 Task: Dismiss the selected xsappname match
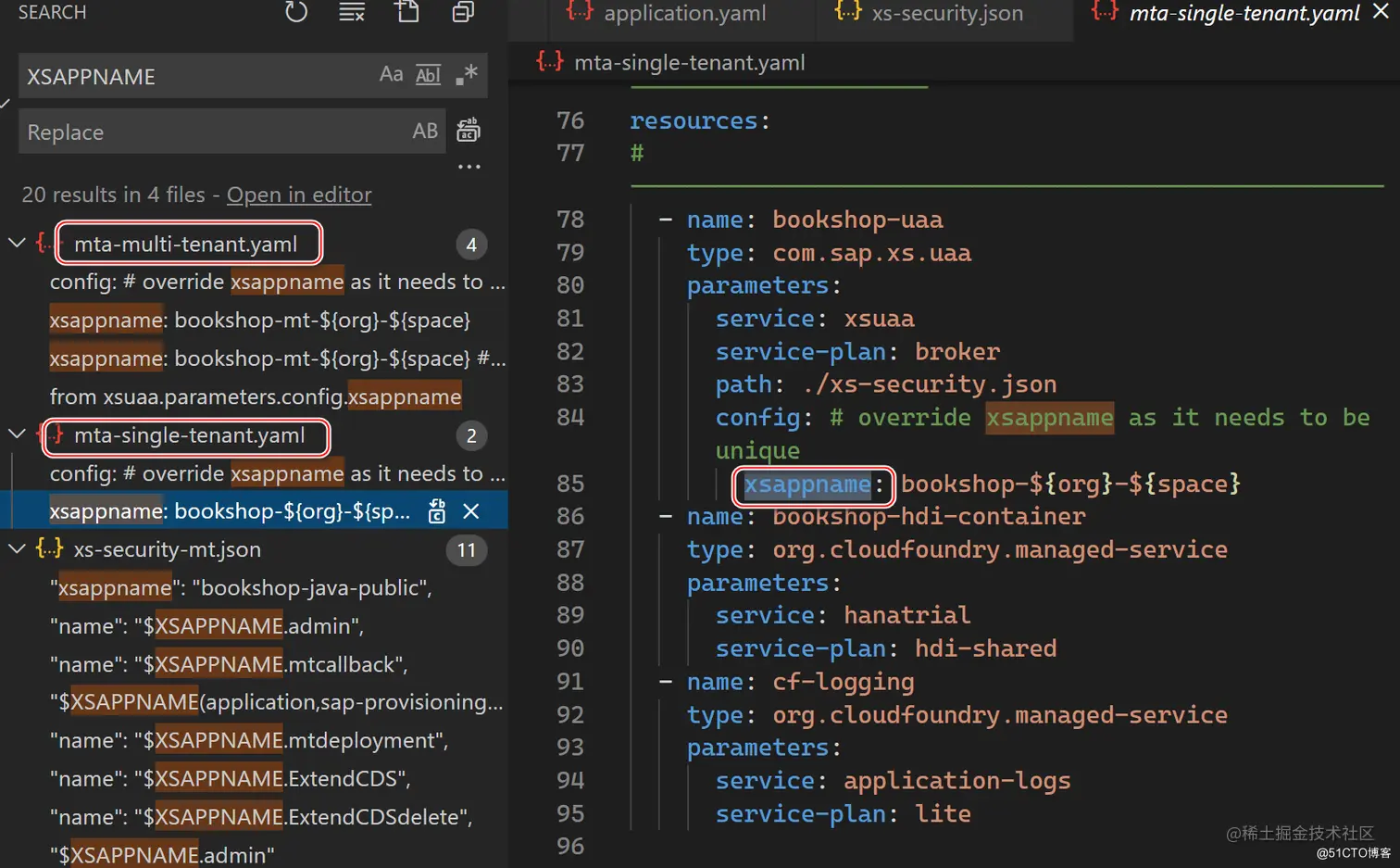click(470, 511)
